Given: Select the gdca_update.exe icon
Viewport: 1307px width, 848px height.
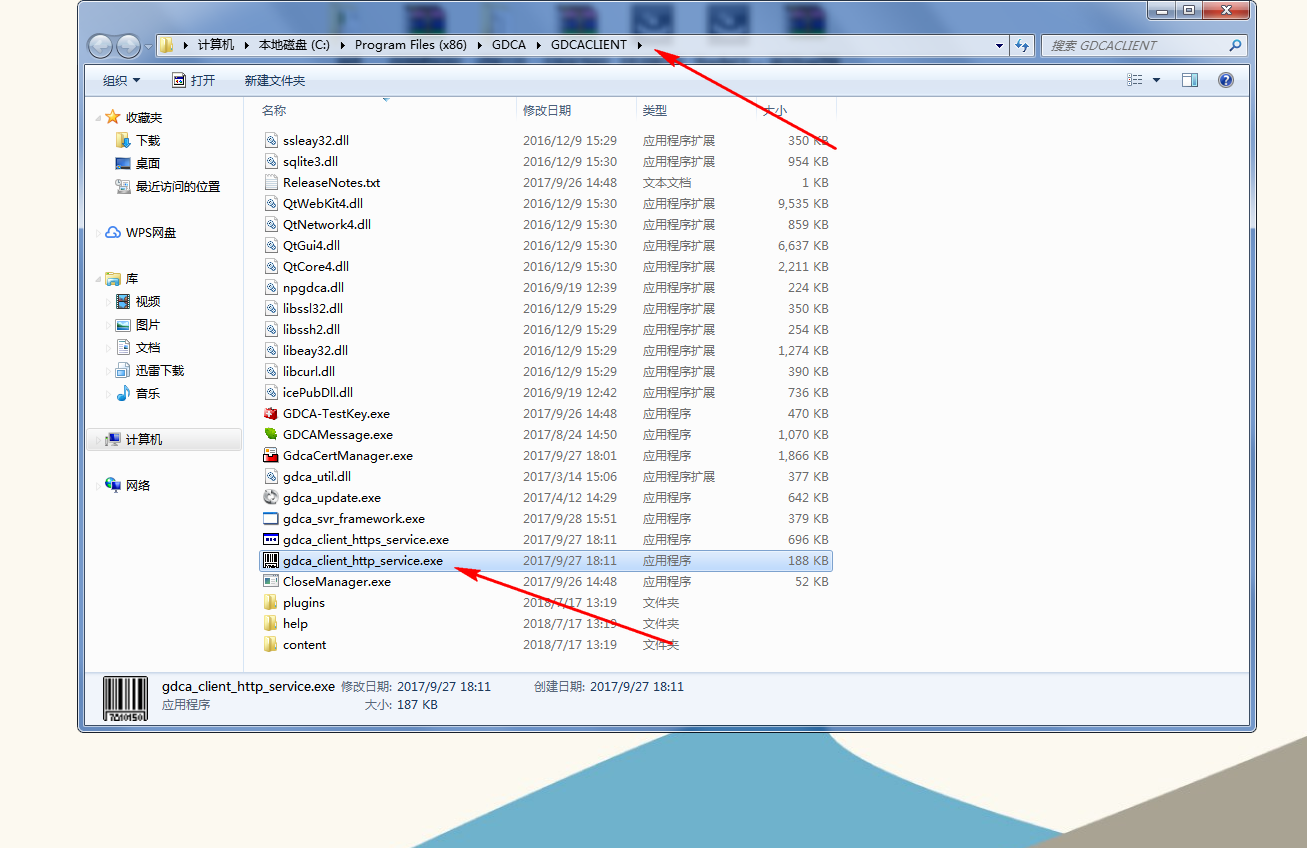Looking at the screenshot, I should [270, 498].
